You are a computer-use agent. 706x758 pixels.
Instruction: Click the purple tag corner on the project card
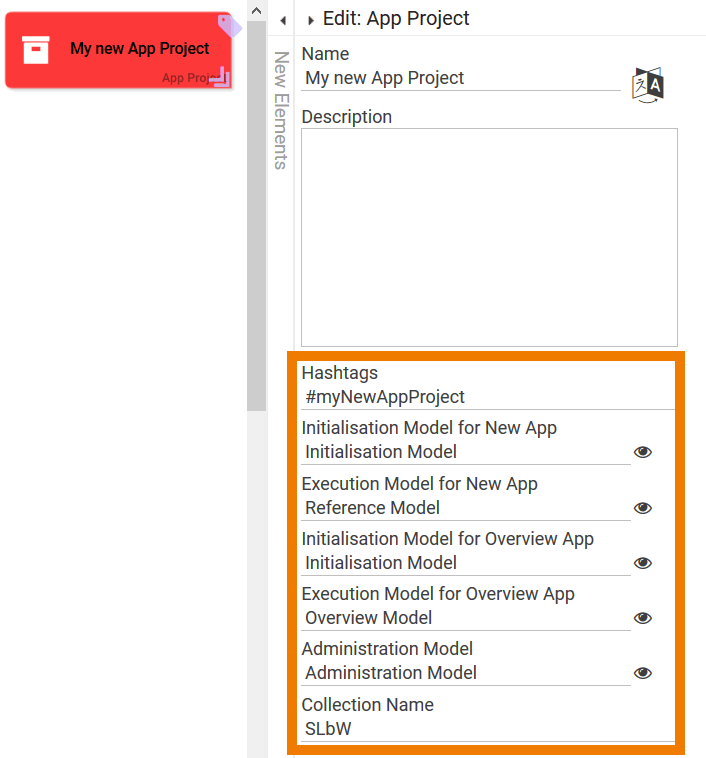point(226,22)
